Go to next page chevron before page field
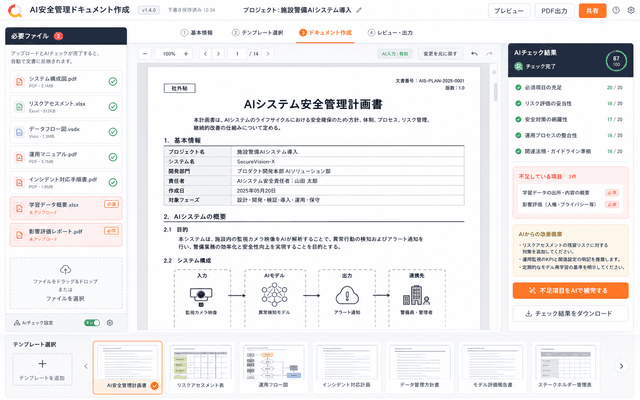 tap(218, 53)
